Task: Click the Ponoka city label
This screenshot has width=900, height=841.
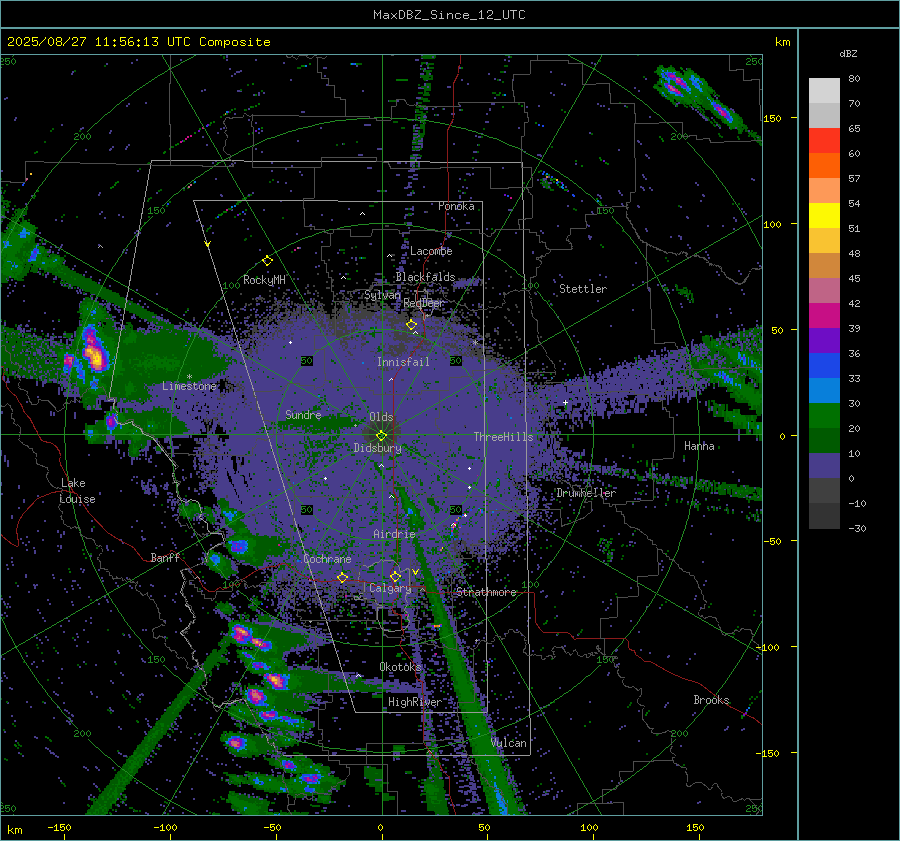Action: [x=456, y=206]
